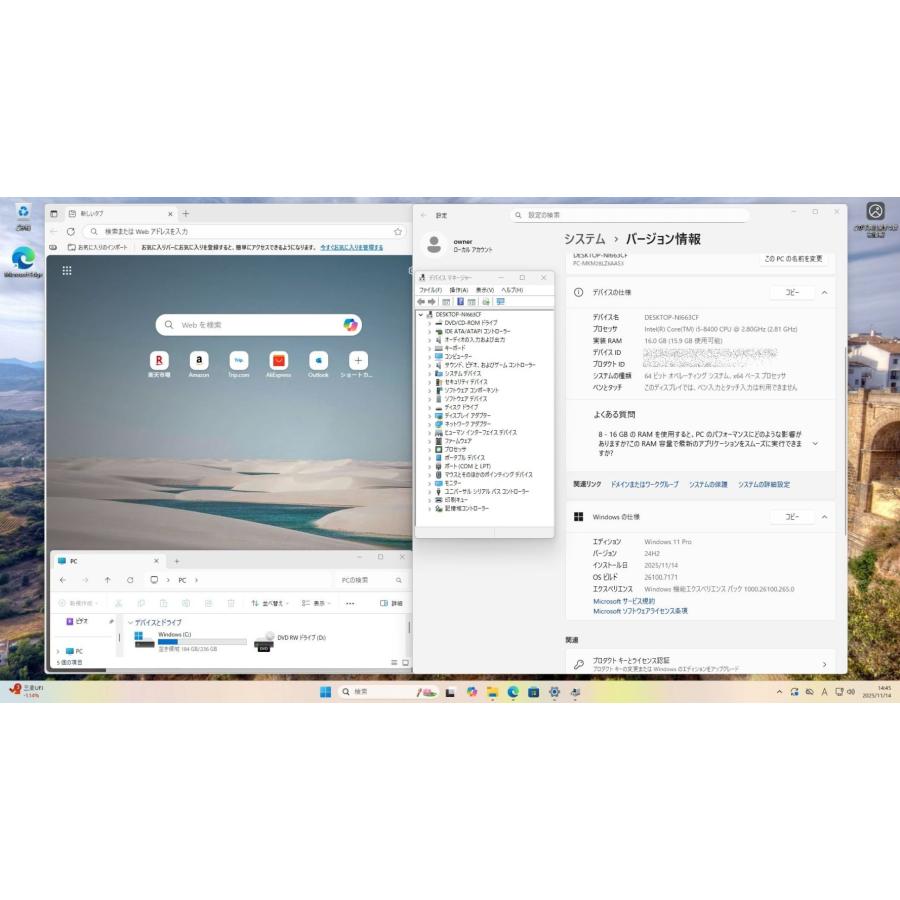The image size is (900, 900).
Task: Add this page to Edge favorites star
Action: (398, 231)
